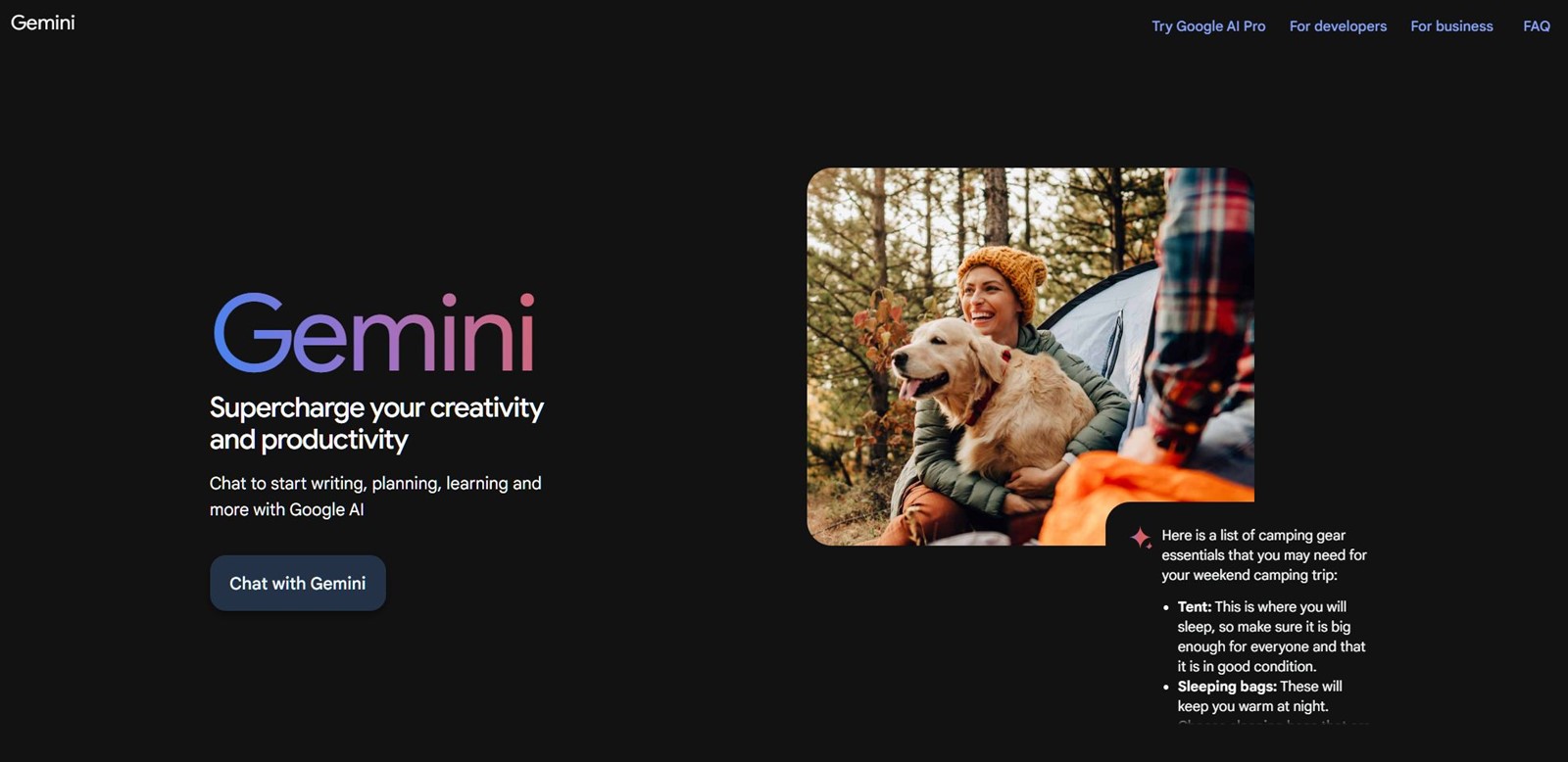Select the Supercharge your creativity headline
Screen dimensions: 1568x762
click(x=376, y=423)
